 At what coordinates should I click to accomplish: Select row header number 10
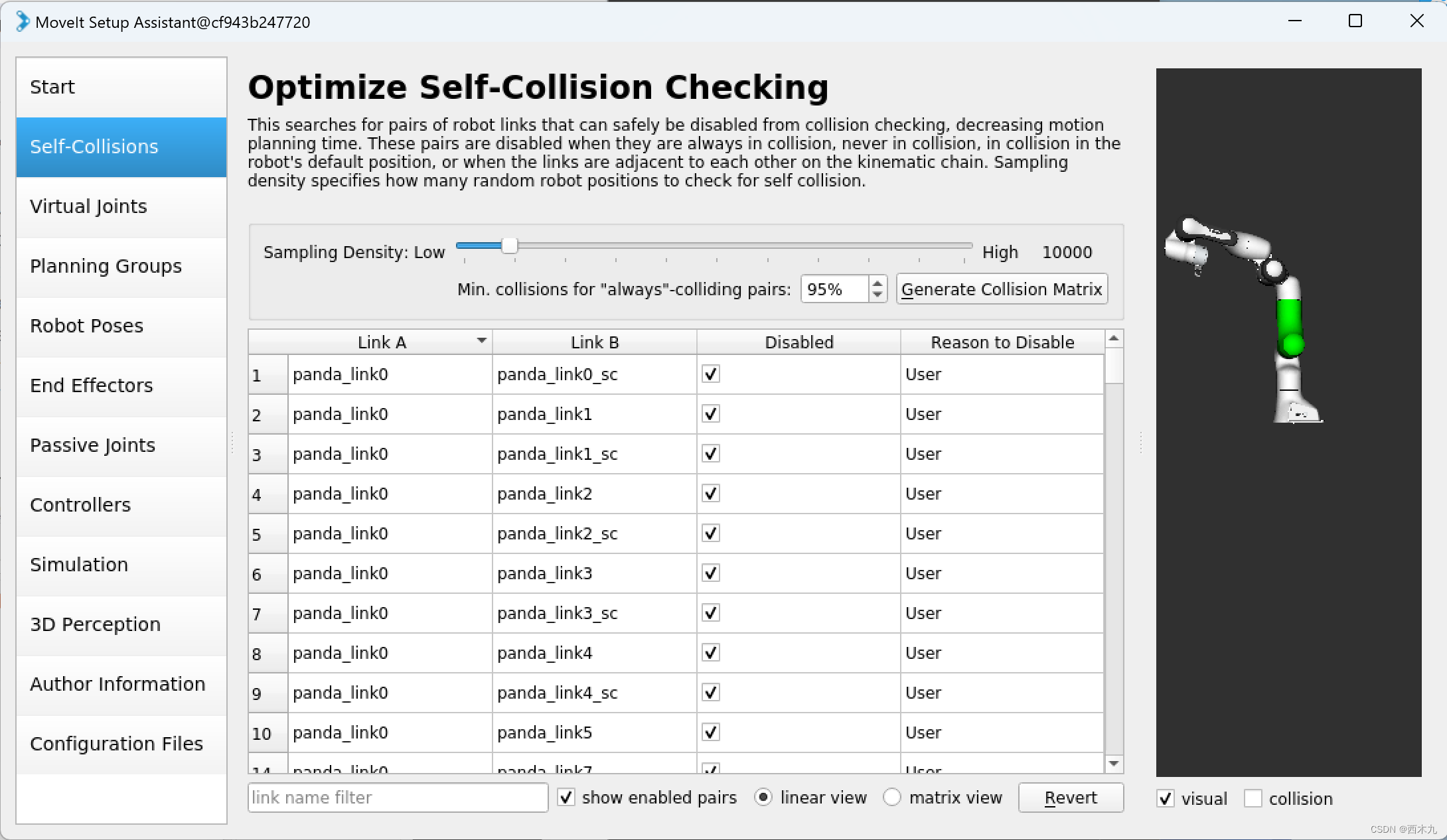click(x=268, y=733)
